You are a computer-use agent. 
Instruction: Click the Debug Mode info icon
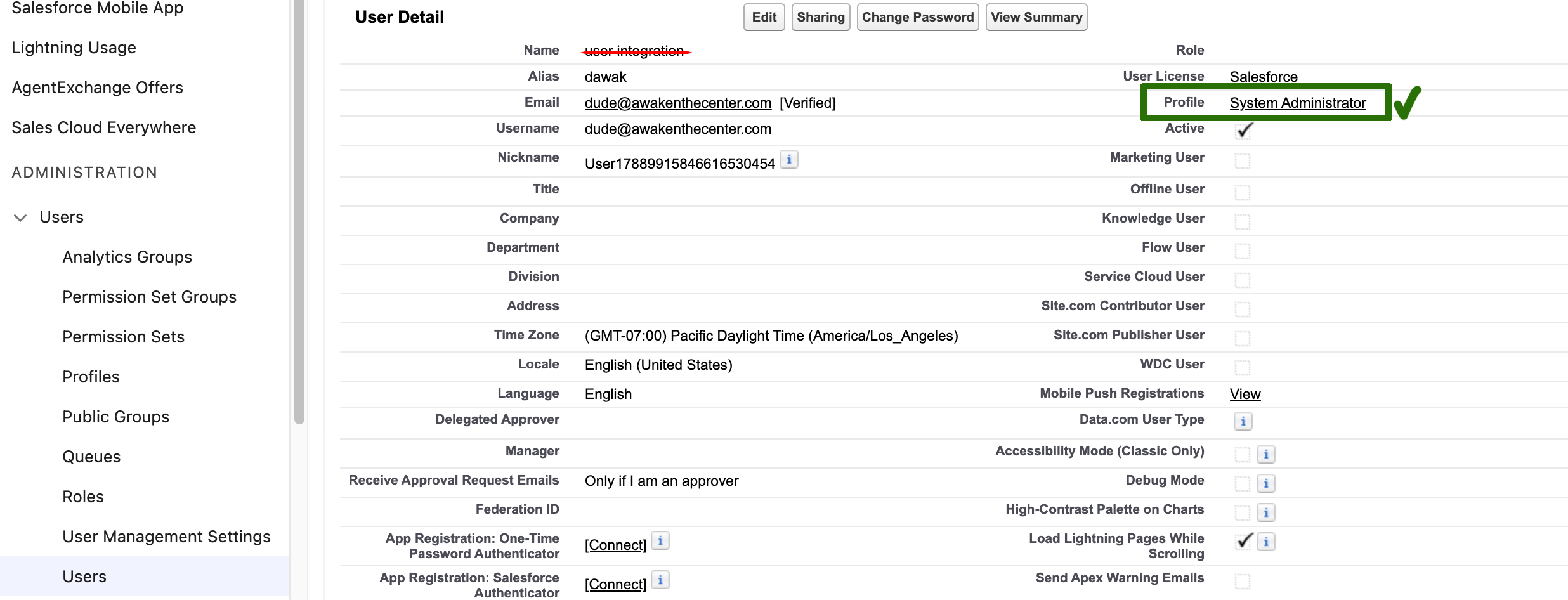click(1265, 483)
